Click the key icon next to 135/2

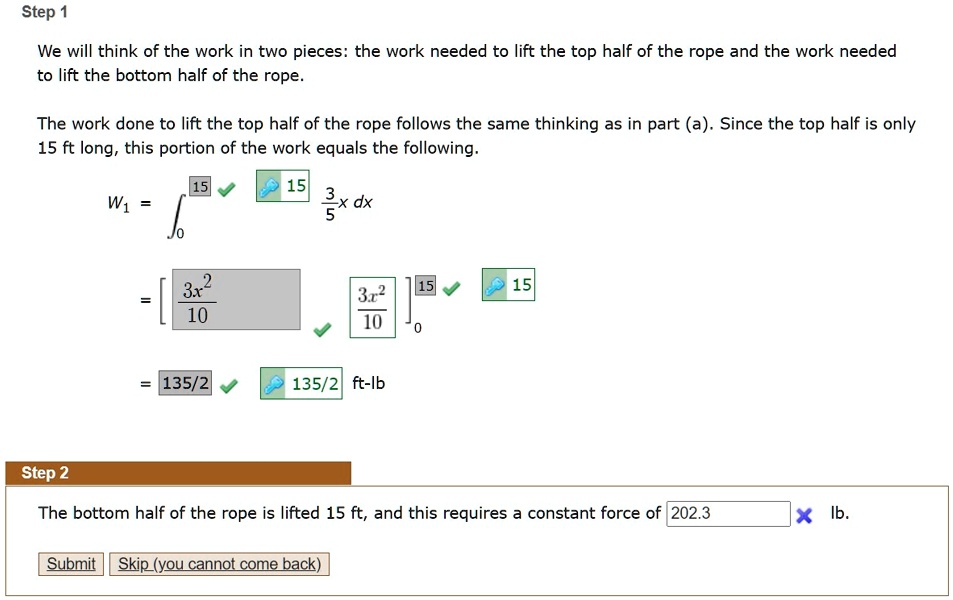[275, 383]
